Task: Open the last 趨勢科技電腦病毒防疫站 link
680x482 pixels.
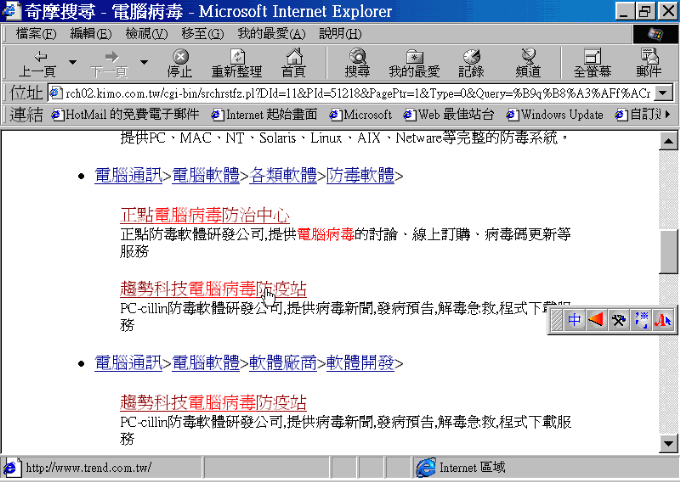Action: tap(213, 402)
